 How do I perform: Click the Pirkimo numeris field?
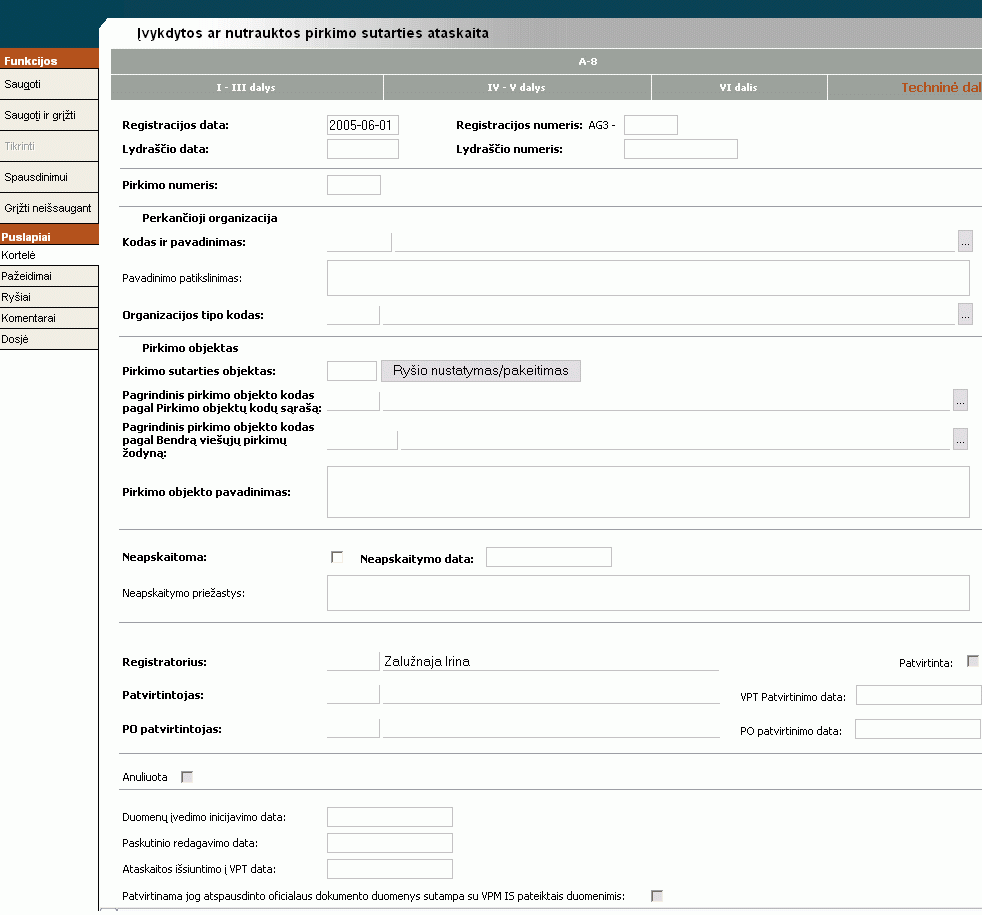point(354,185)
